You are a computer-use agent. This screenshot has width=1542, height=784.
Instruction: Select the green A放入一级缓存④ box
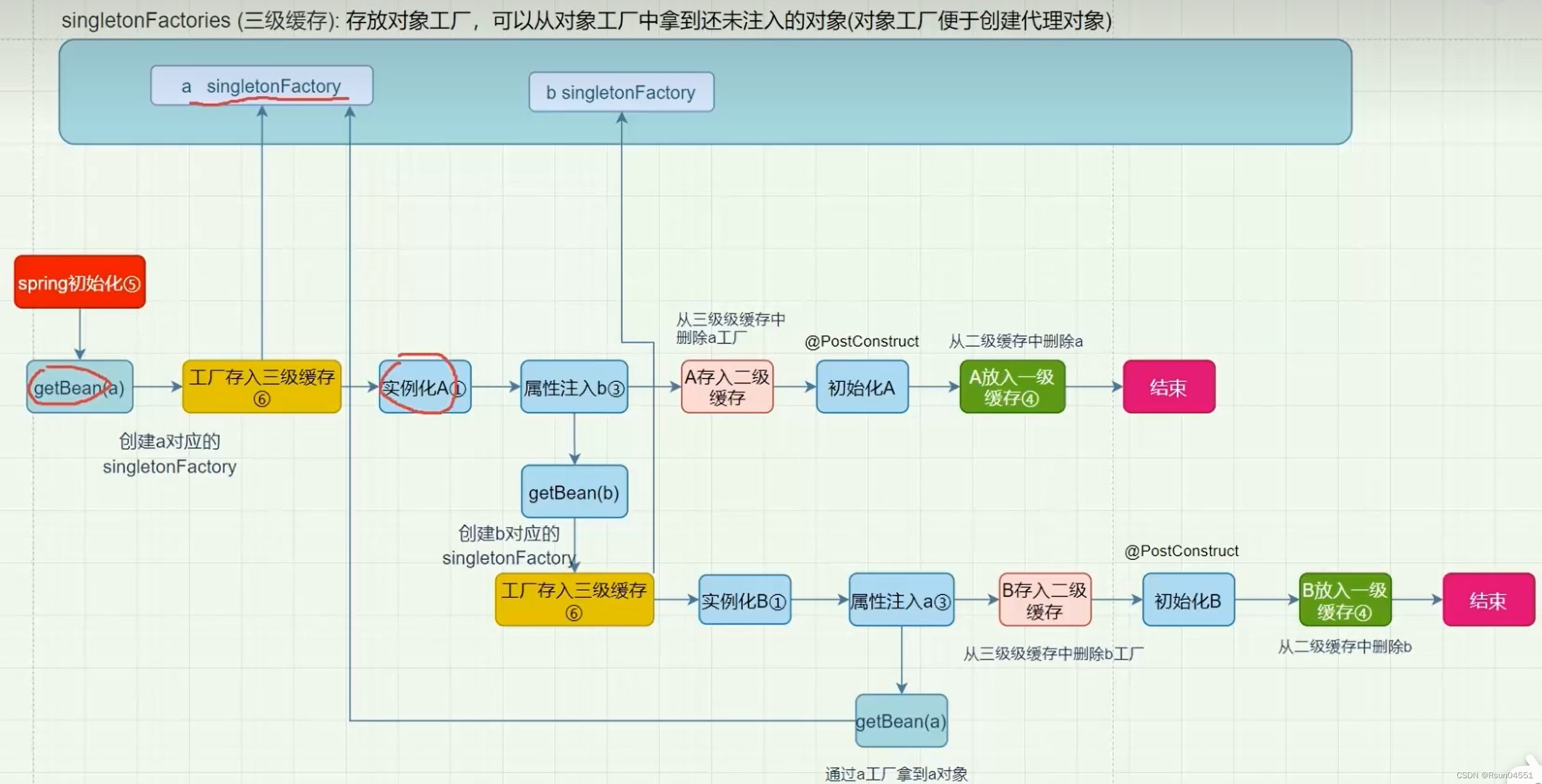[1012, 387]
